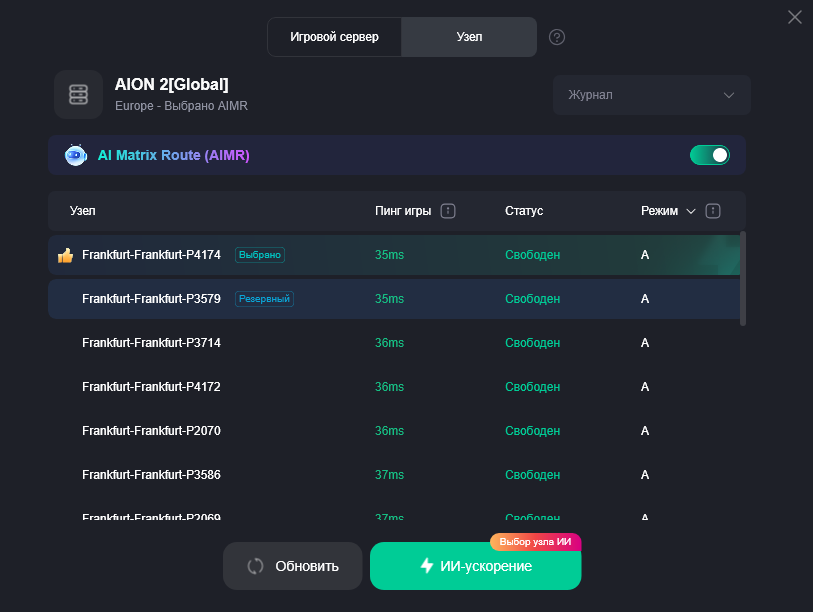Click the info icon next to Пинг игры
The image size is (813, 612).
447,211
